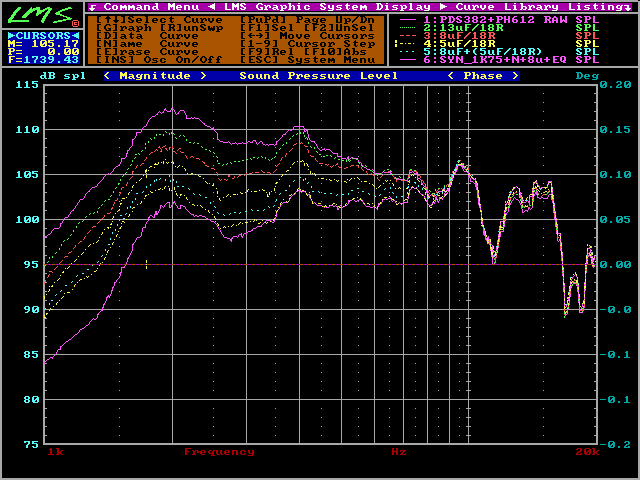Viewport: 640px width, 480px height.
Task: Click the down arrow after Curve Library Listing
Action: [627, 7]
